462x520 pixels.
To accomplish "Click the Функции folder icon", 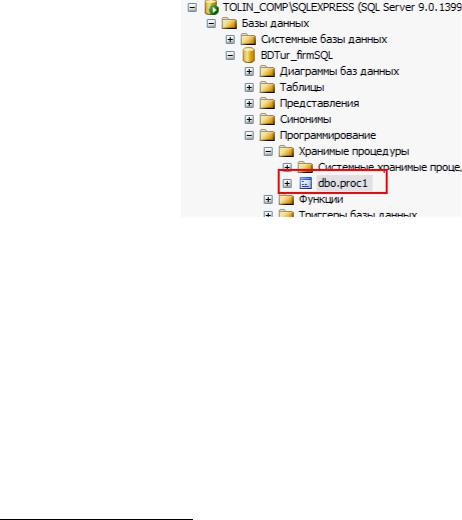I will (286, 200).
